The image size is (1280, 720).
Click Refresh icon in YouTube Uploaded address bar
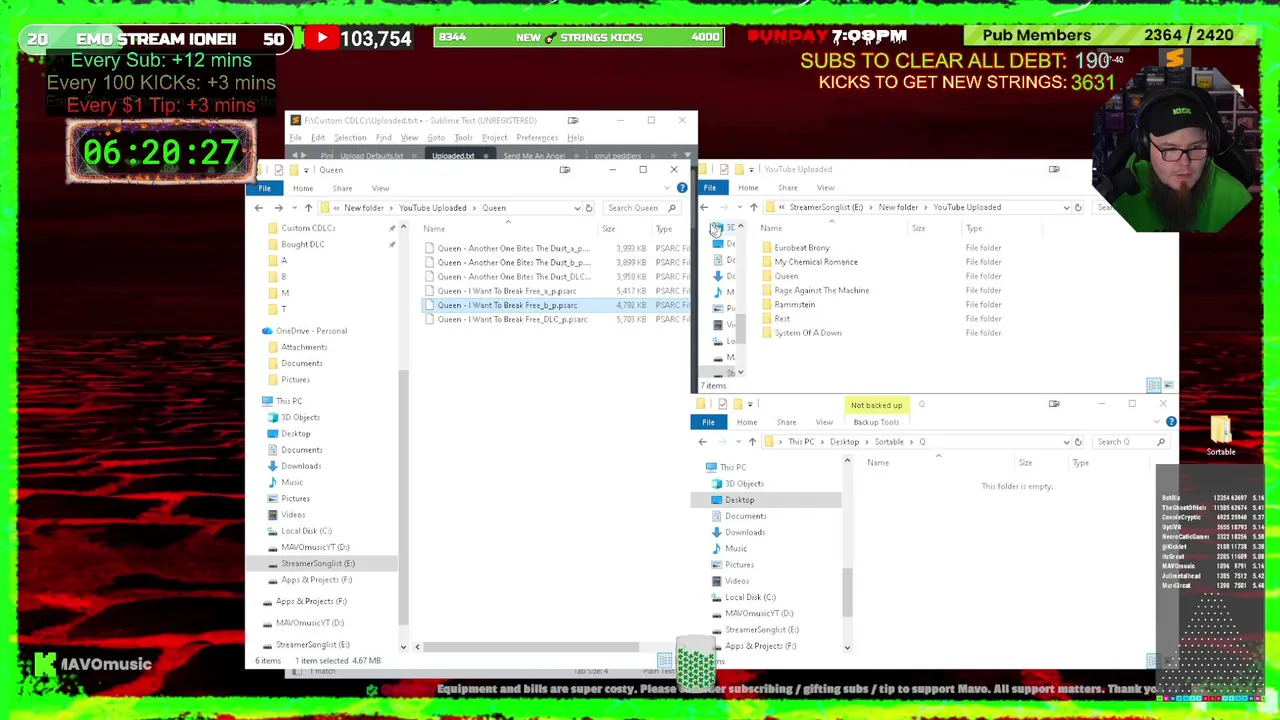(1078, 207)
